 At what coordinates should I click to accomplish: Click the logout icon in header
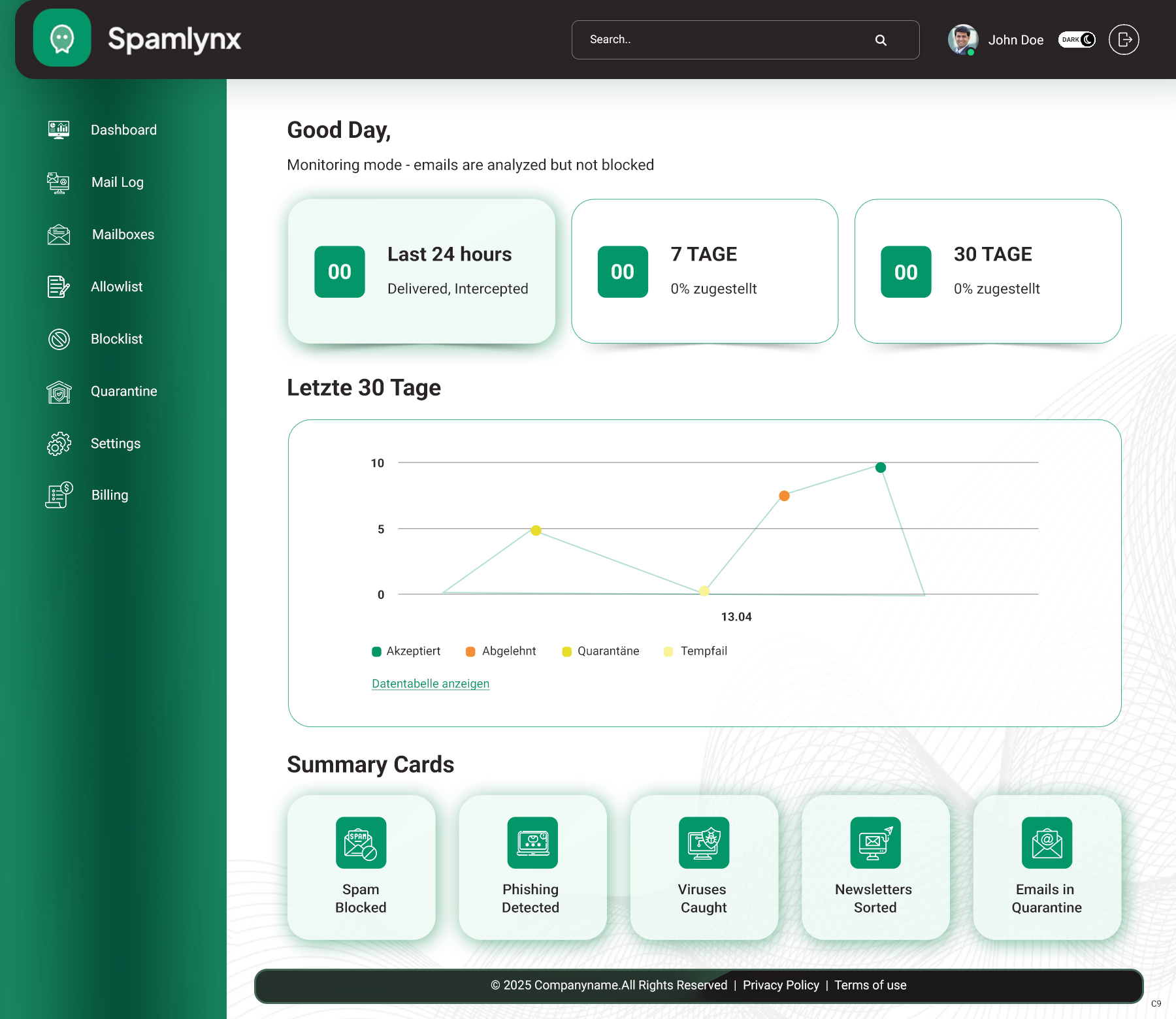[x=1124, y=40]
